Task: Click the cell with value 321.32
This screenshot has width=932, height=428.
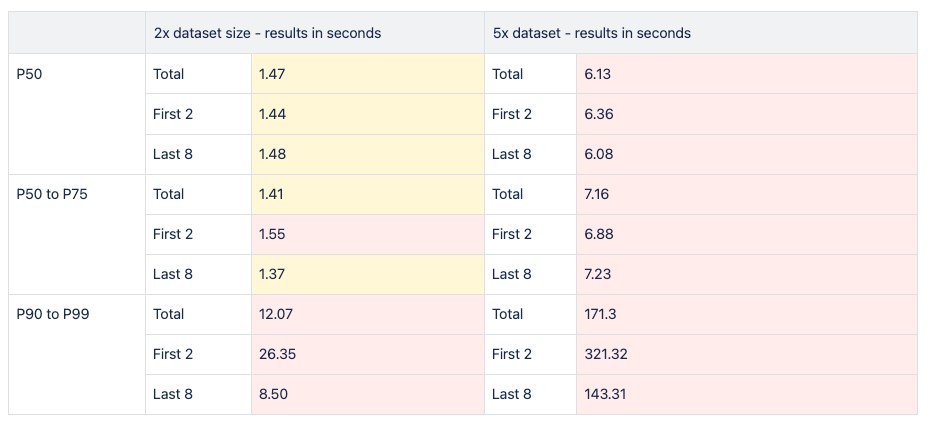Action: pyautogui.click(x=746, y=354)
